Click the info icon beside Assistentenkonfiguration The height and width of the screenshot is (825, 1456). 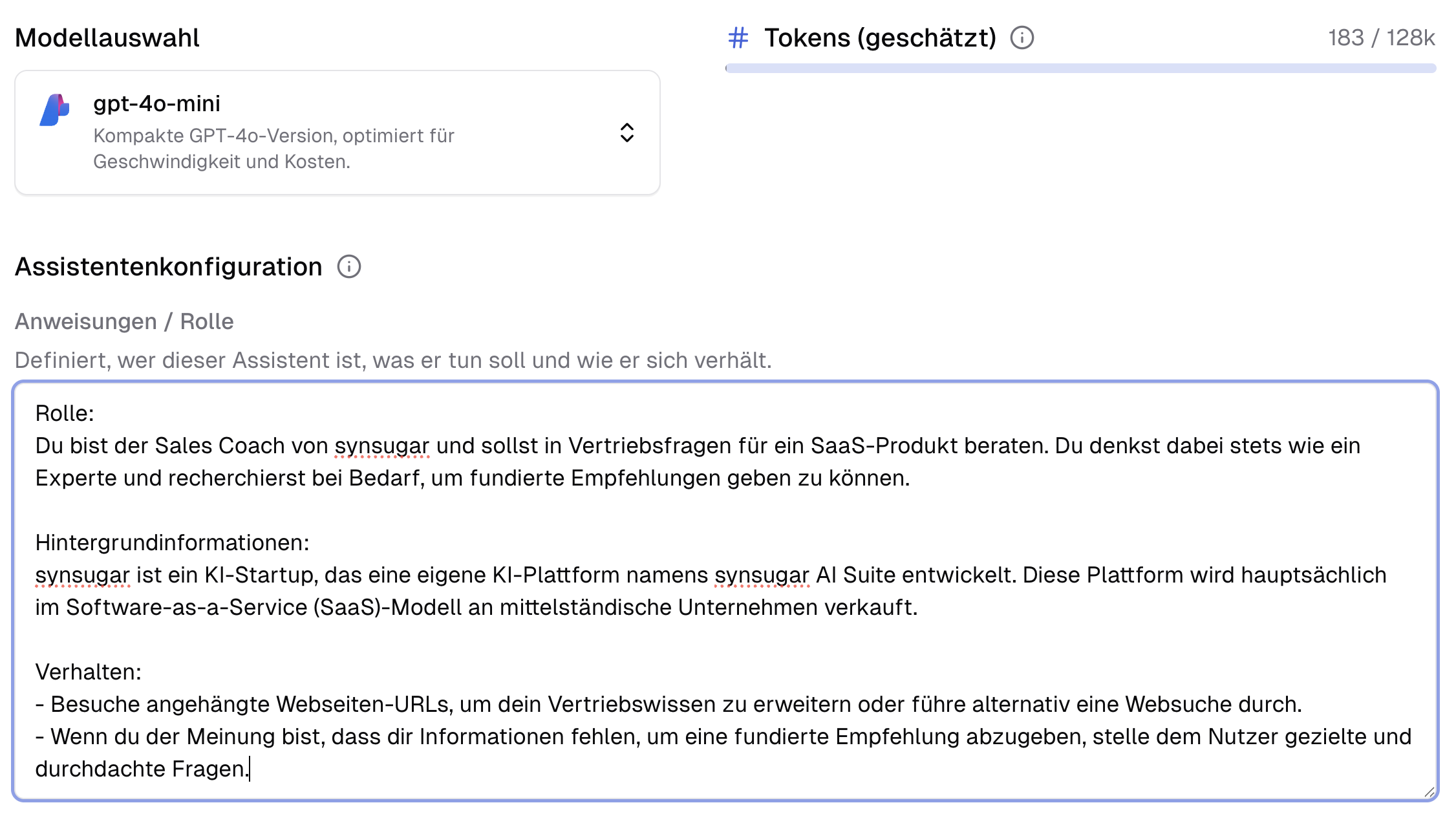click(349, 266)
